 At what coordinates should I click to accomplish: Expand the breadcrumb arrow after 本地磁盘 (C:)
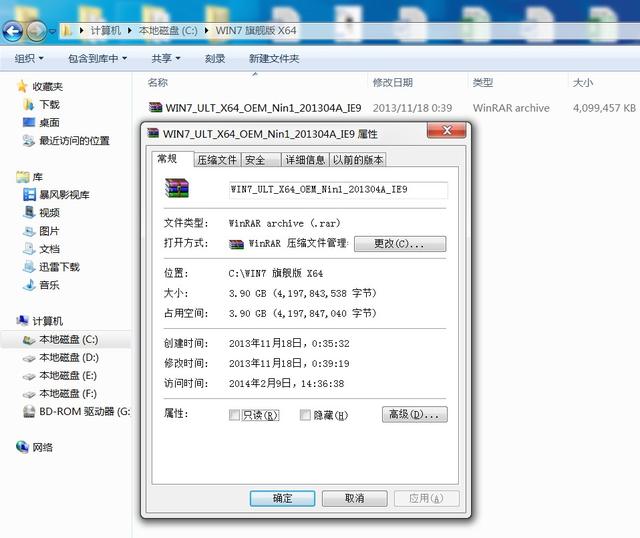207,31
